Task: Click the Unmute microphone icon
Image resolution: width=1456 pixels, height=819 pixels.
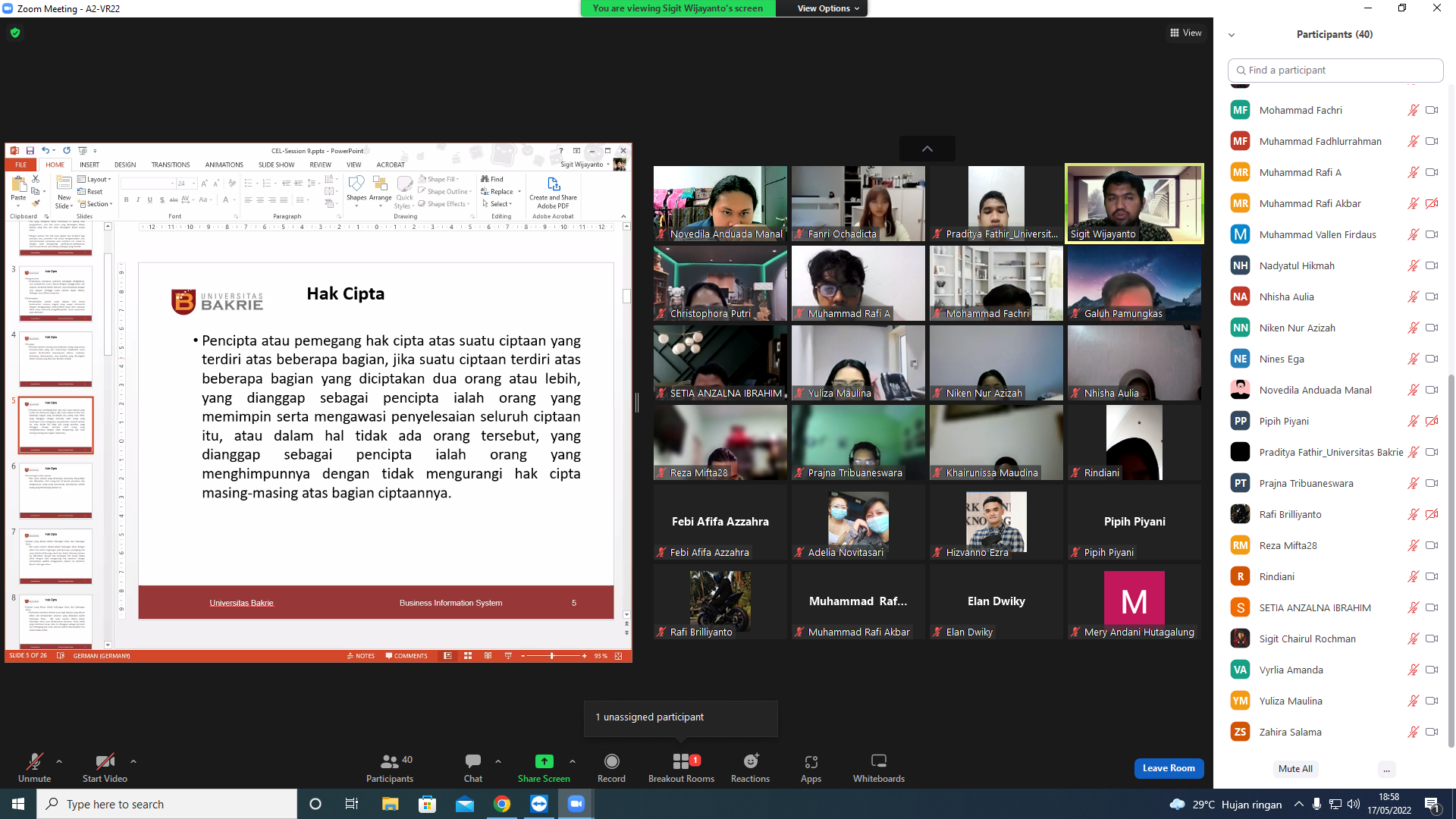Action: pos(34,761)
